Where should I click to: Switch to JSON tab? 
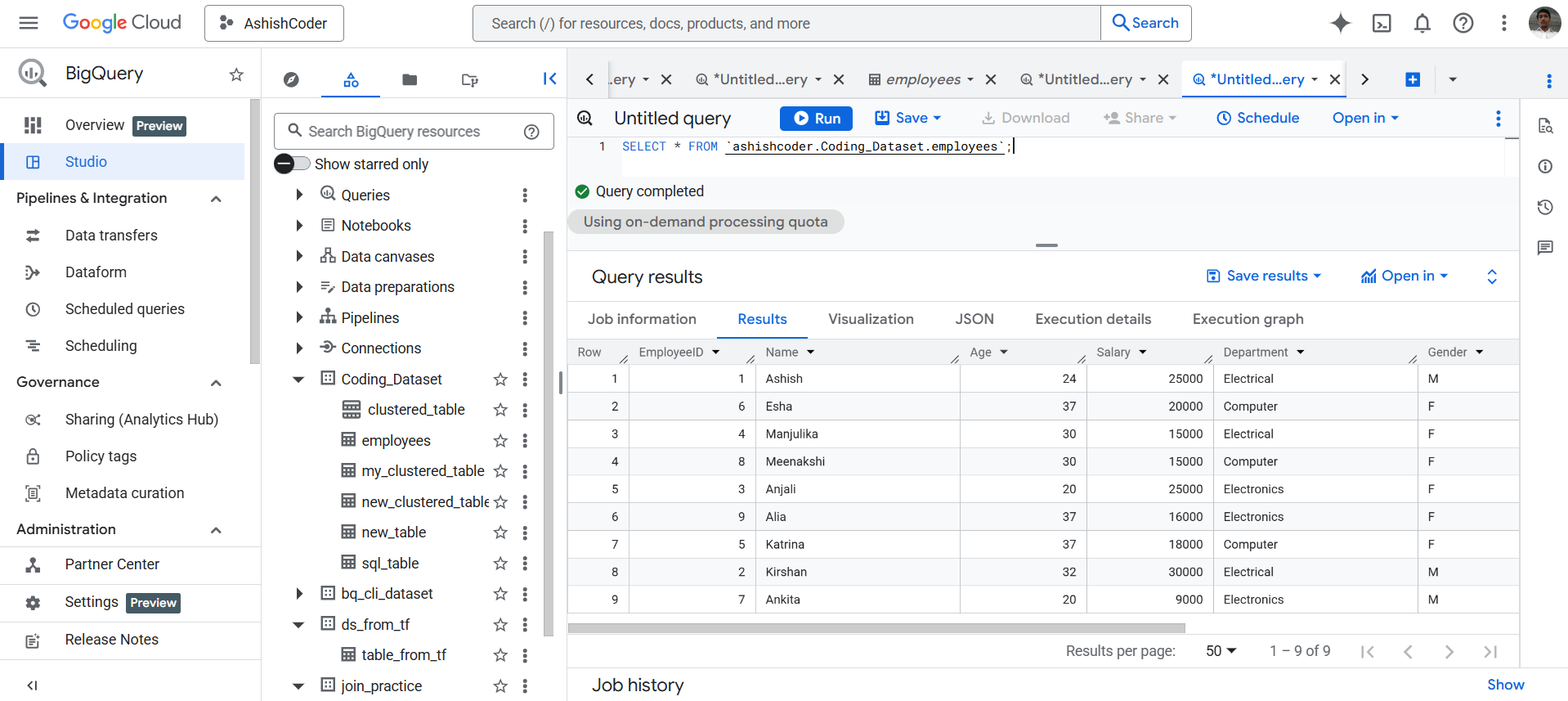(974, 319)
